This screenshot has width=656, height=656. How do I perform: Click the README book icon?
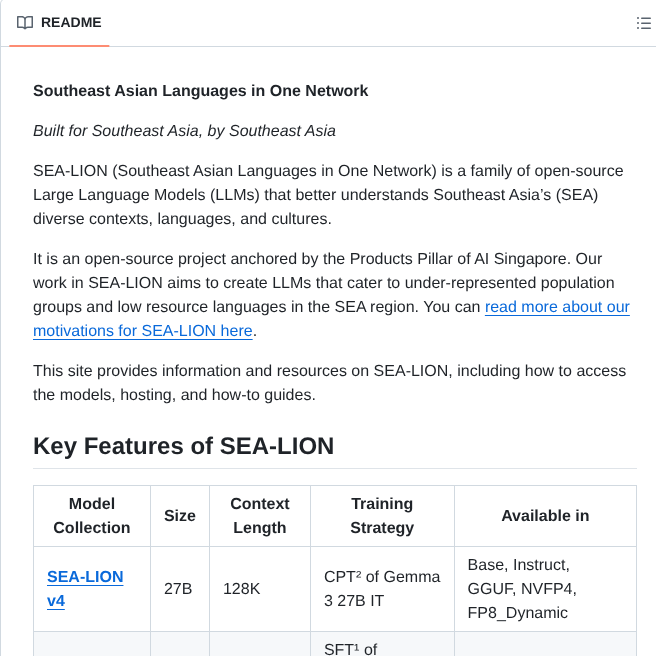pyautogui.click(x=25, y=23)
